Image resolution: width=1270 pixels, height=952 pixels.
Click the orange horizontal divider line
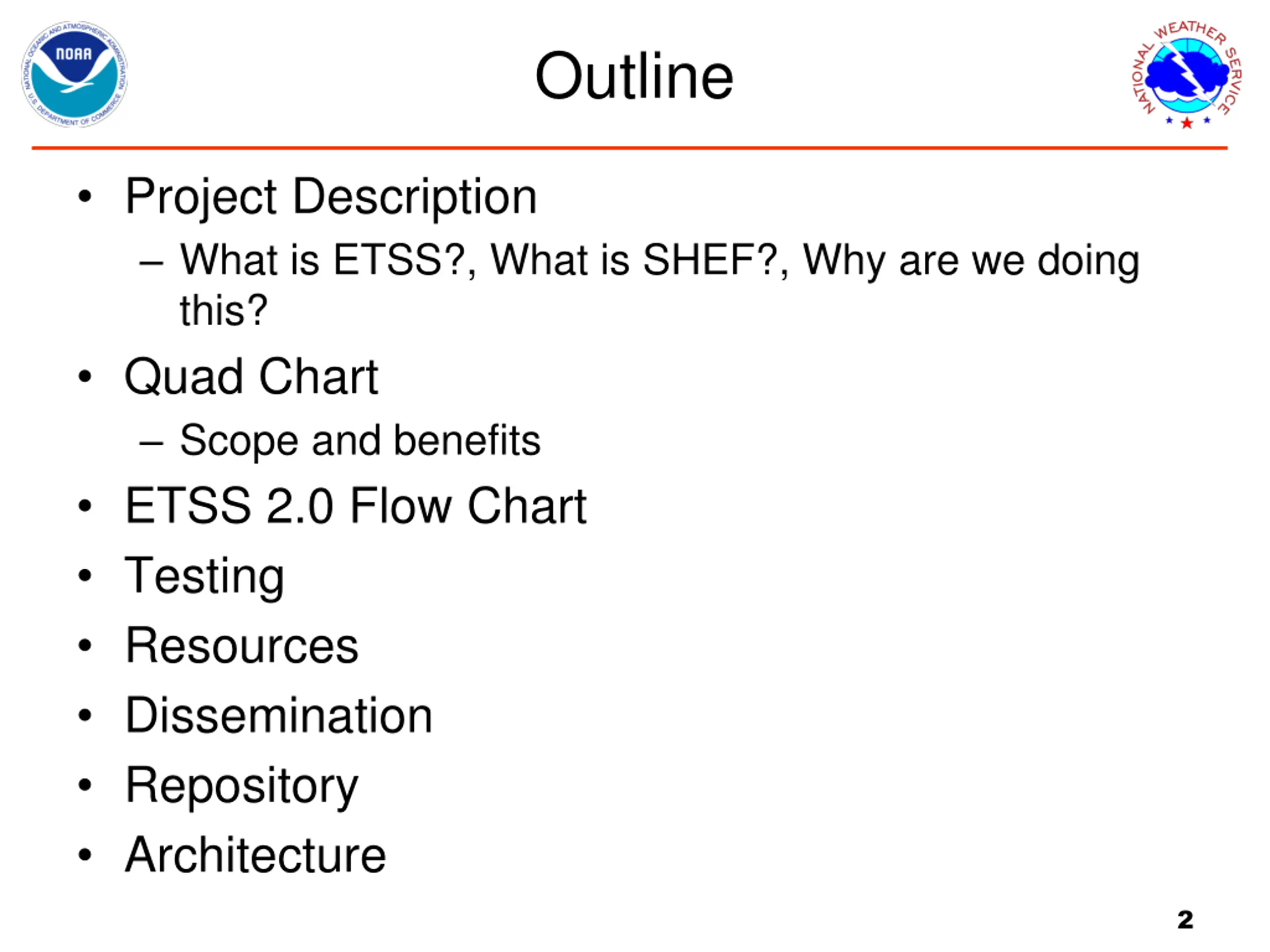point(629,148)
